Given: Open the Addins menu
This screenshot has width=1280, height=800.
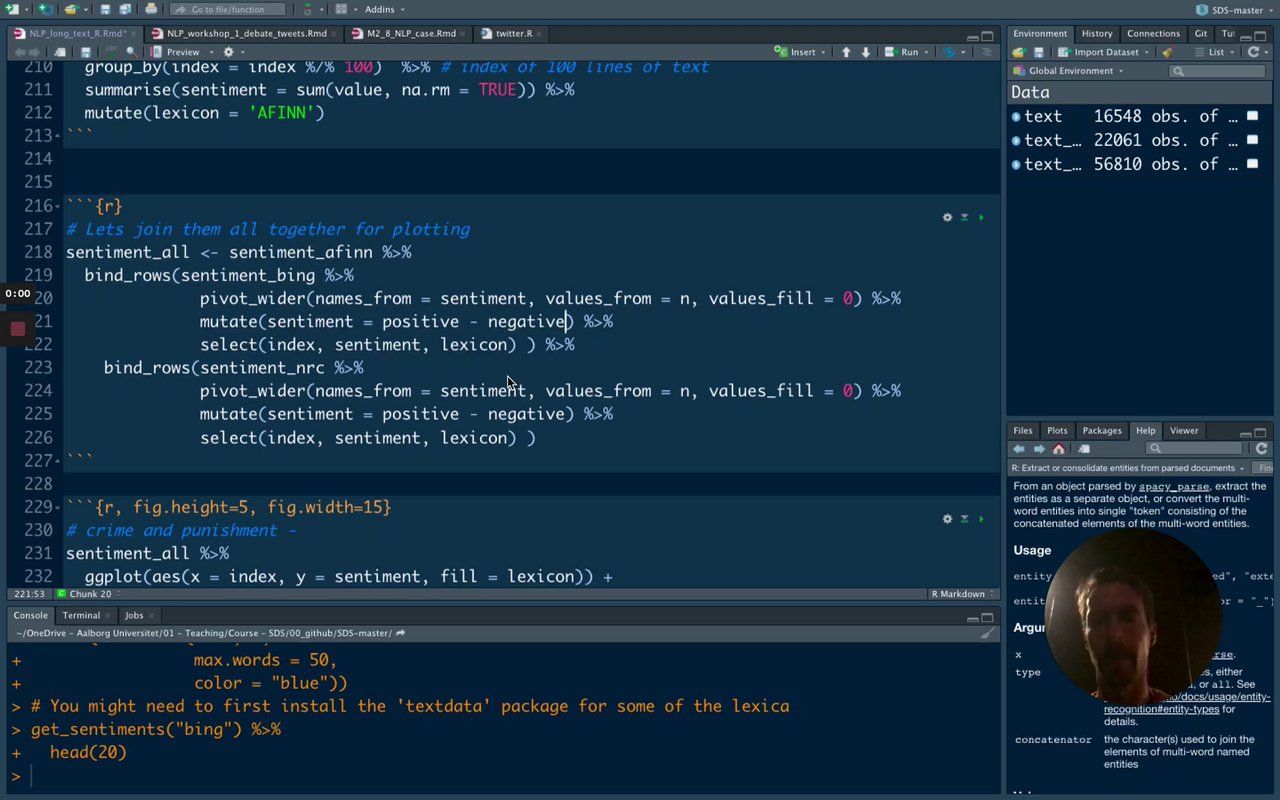Looking at the screenshot, I should (384, 9).
